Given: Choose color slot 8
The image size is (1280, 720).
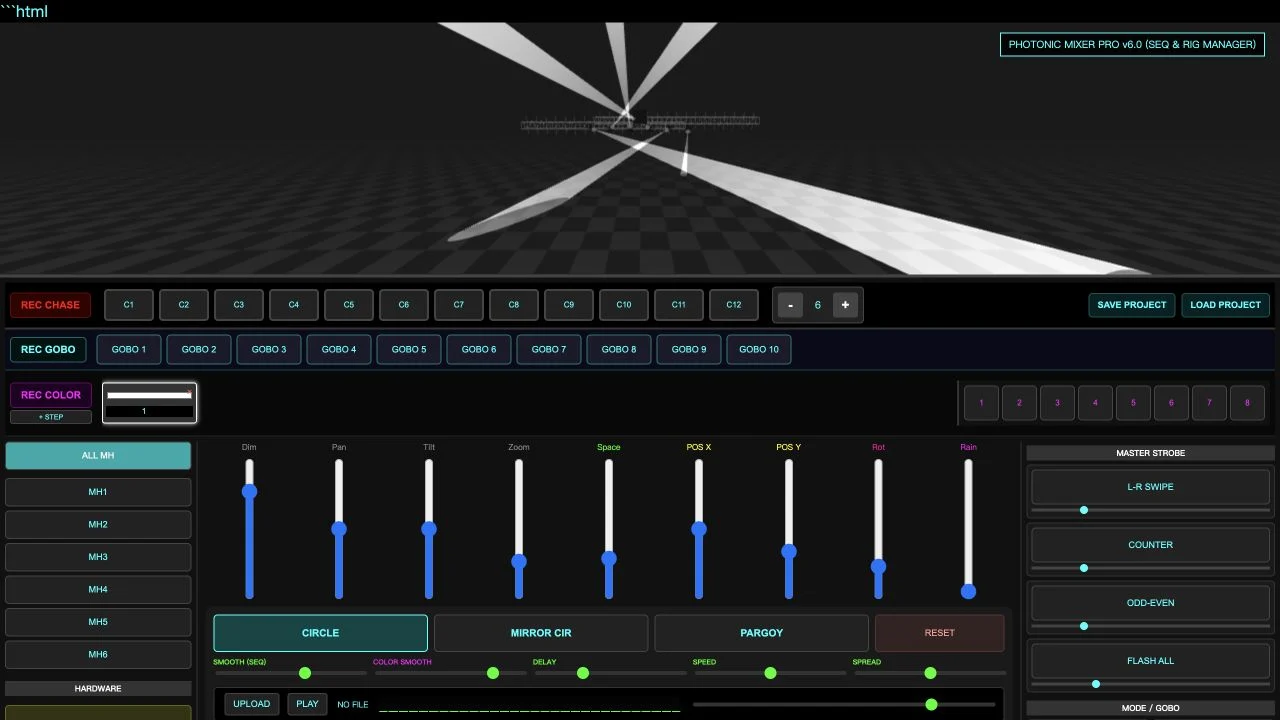Looking at the screenshot, I should (1247, 403).
